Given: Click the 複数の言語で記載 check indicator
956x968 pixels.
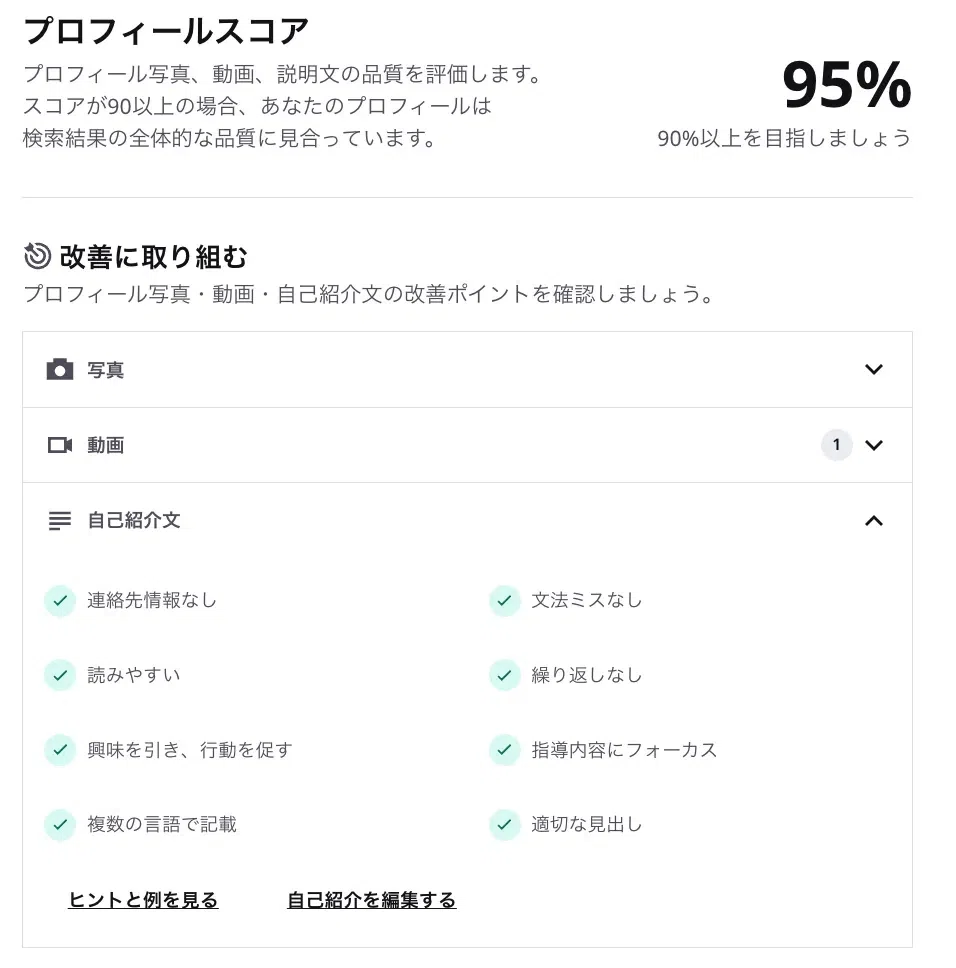Looking at the screenshot, I should pyautogui.click(x=60, y=824).
